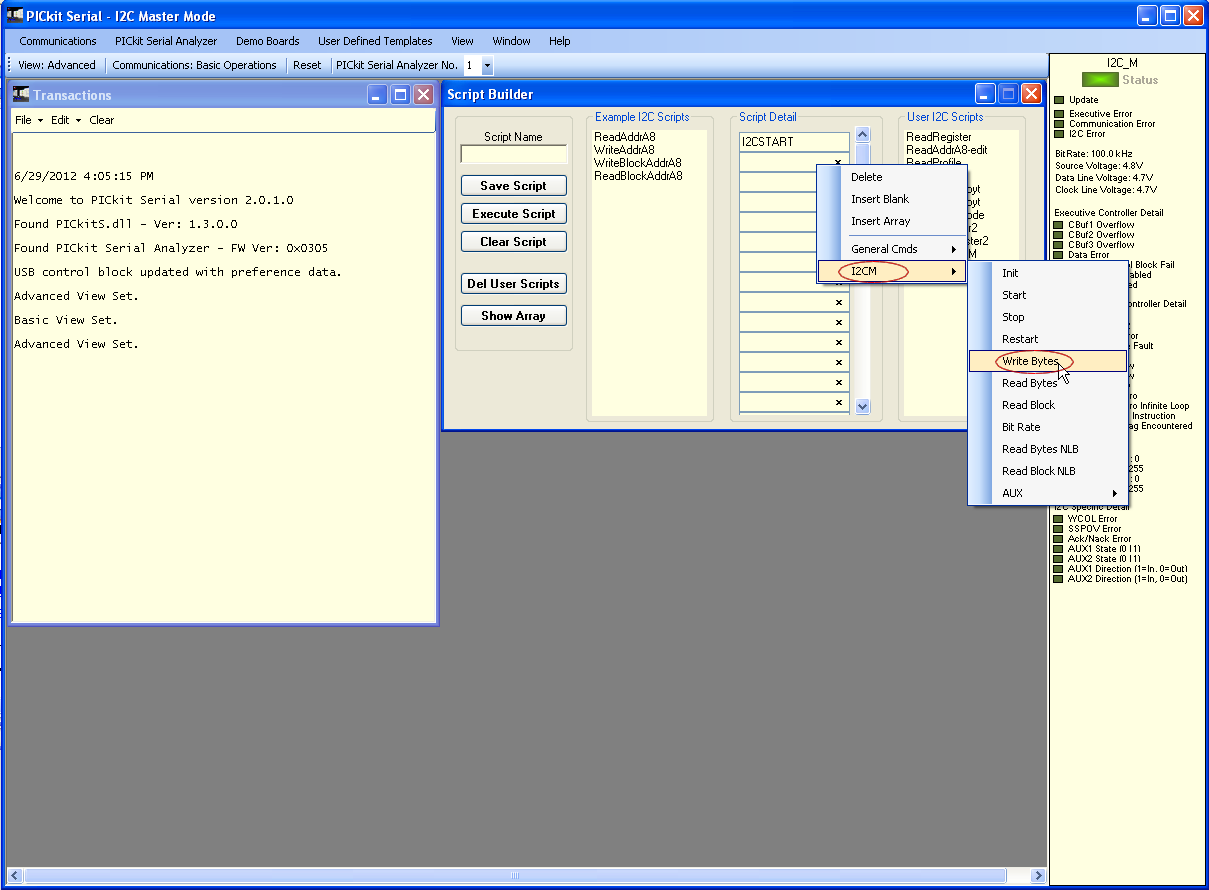Click the Del User Scripts button
This screenshot has height=890, width=1209.
point(514,284)
